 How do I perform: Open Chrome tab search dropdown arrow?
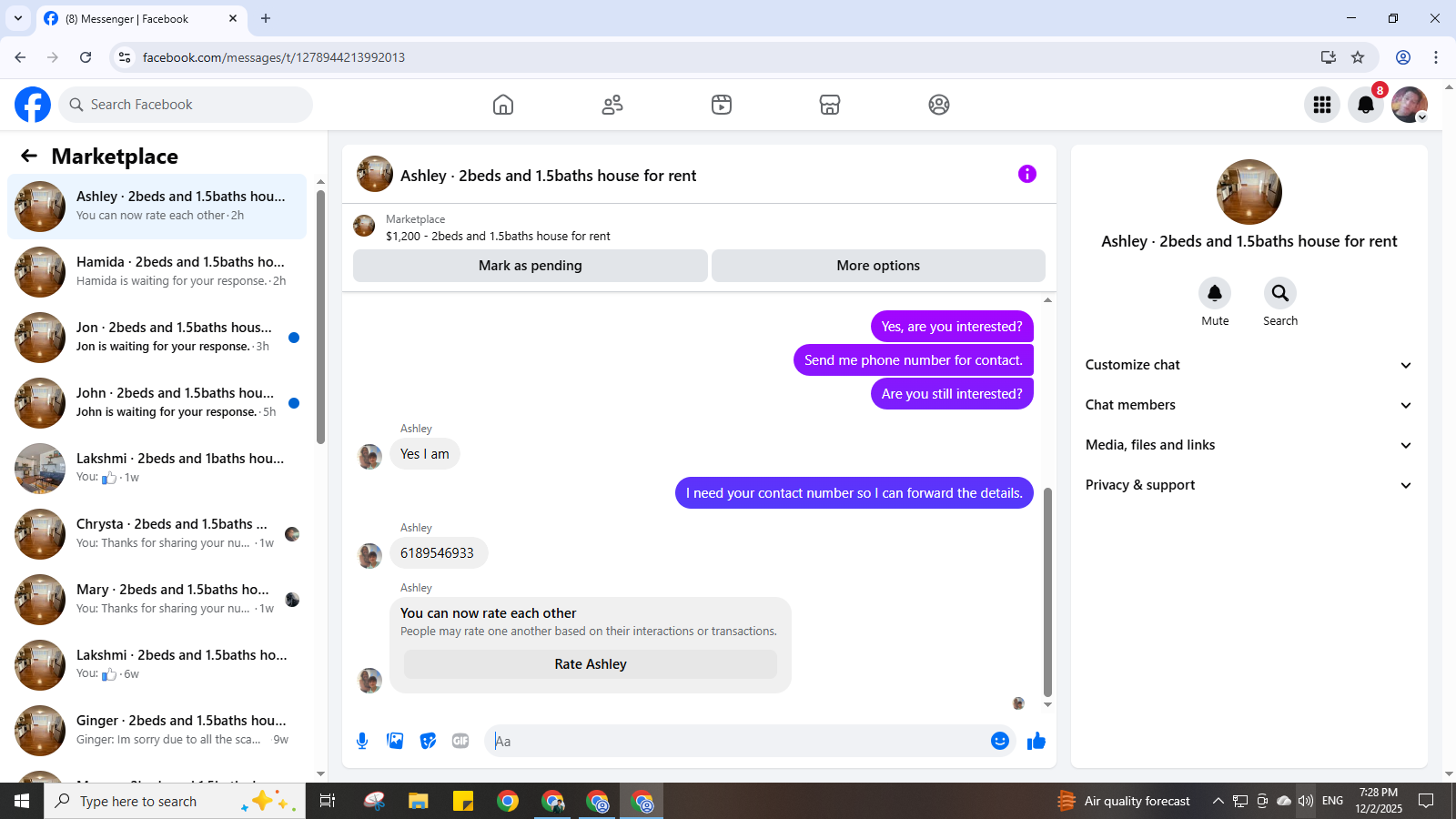18,18
